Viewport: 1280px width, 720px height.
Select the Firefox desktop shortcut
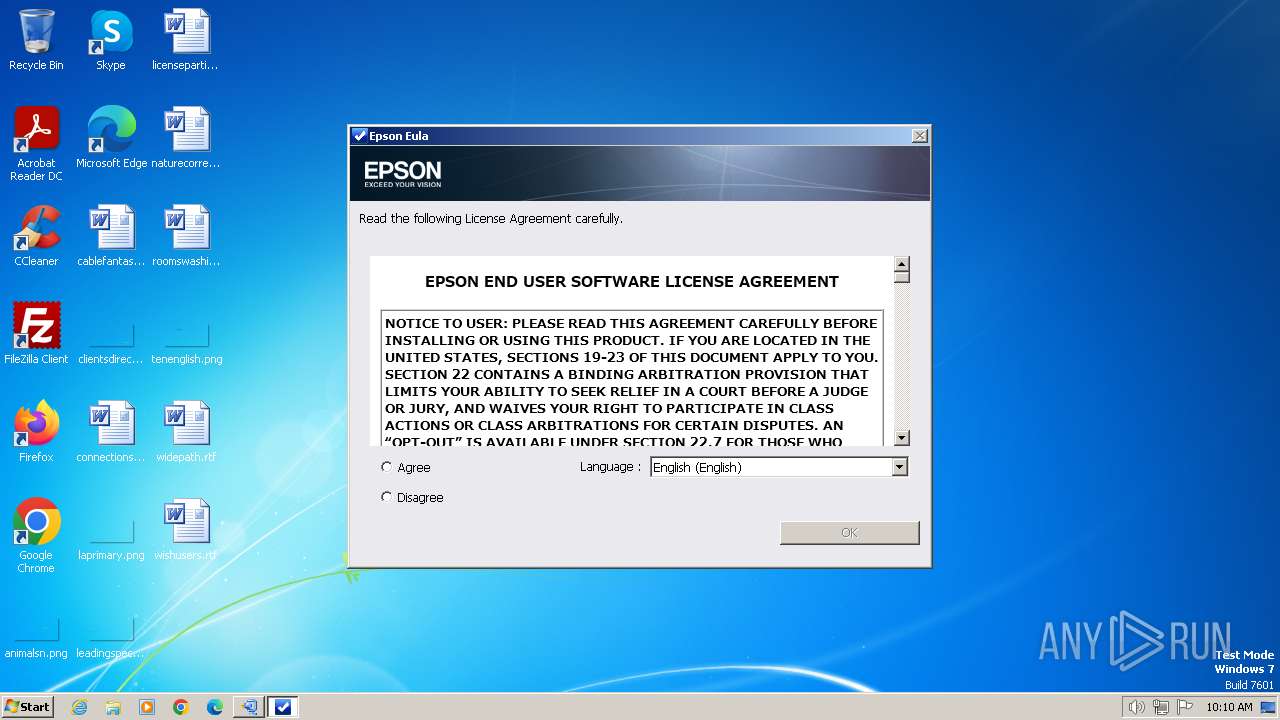(36, 432)
